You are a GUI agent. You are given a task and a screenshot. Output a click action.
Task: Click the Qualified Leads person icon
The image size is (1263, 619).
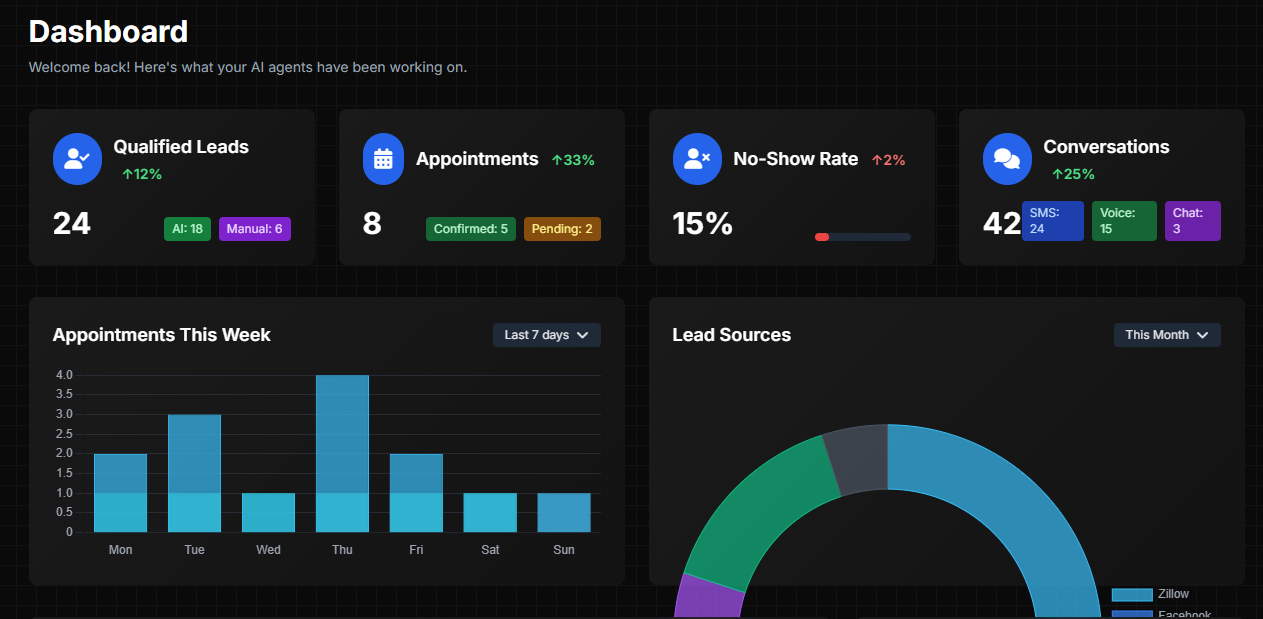tap(77, 159)
